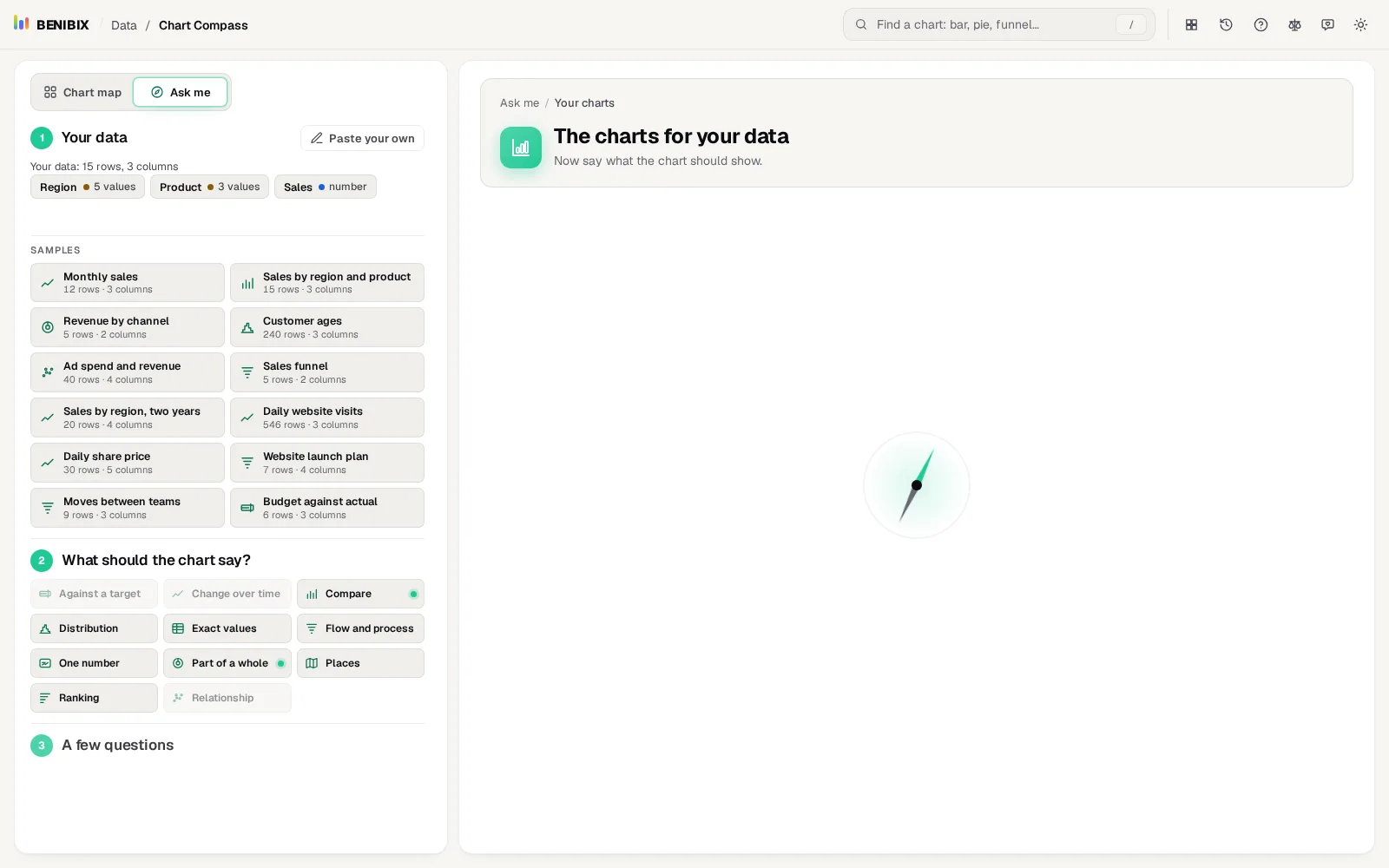Toggle the Flow and process intent option

pyautogui.click(x=360, y=628)
